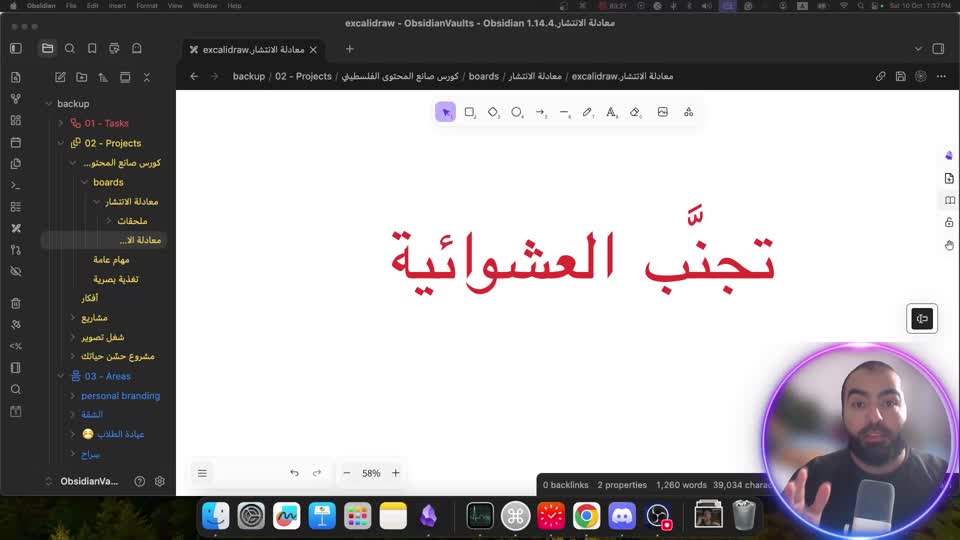960x540 pixels.
Task: Collapse the boards folder
Action: click(x=84, y=182)
